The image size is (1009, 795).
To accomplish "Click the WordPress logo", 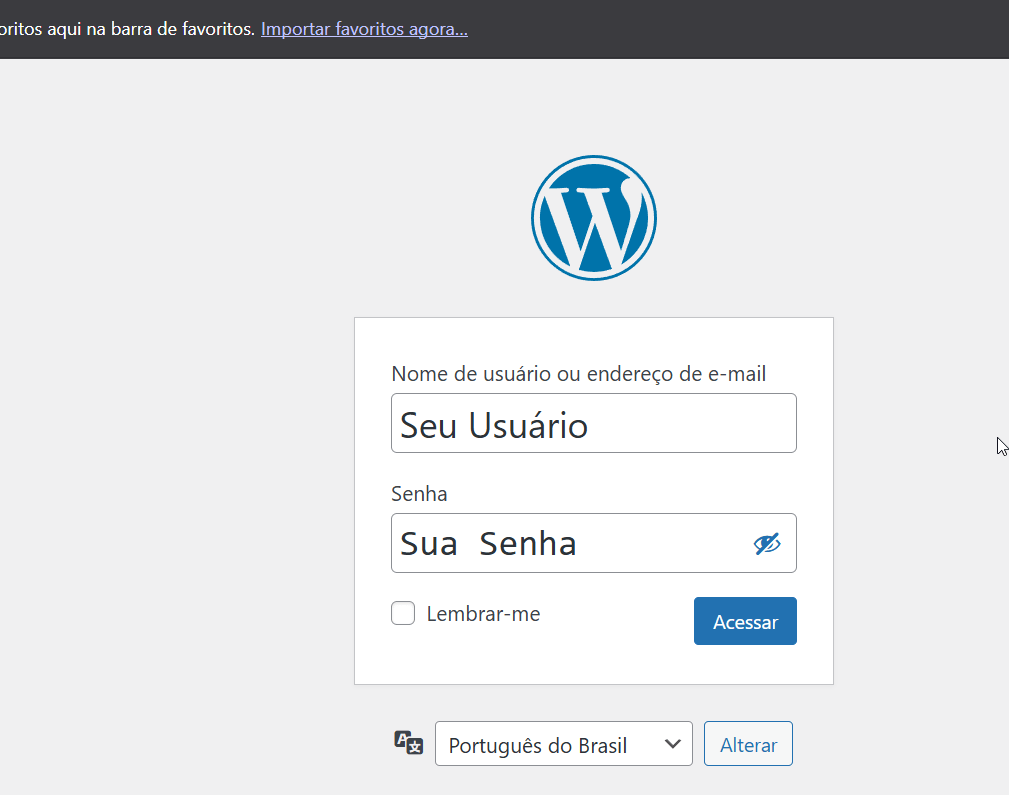I will 593,218.
